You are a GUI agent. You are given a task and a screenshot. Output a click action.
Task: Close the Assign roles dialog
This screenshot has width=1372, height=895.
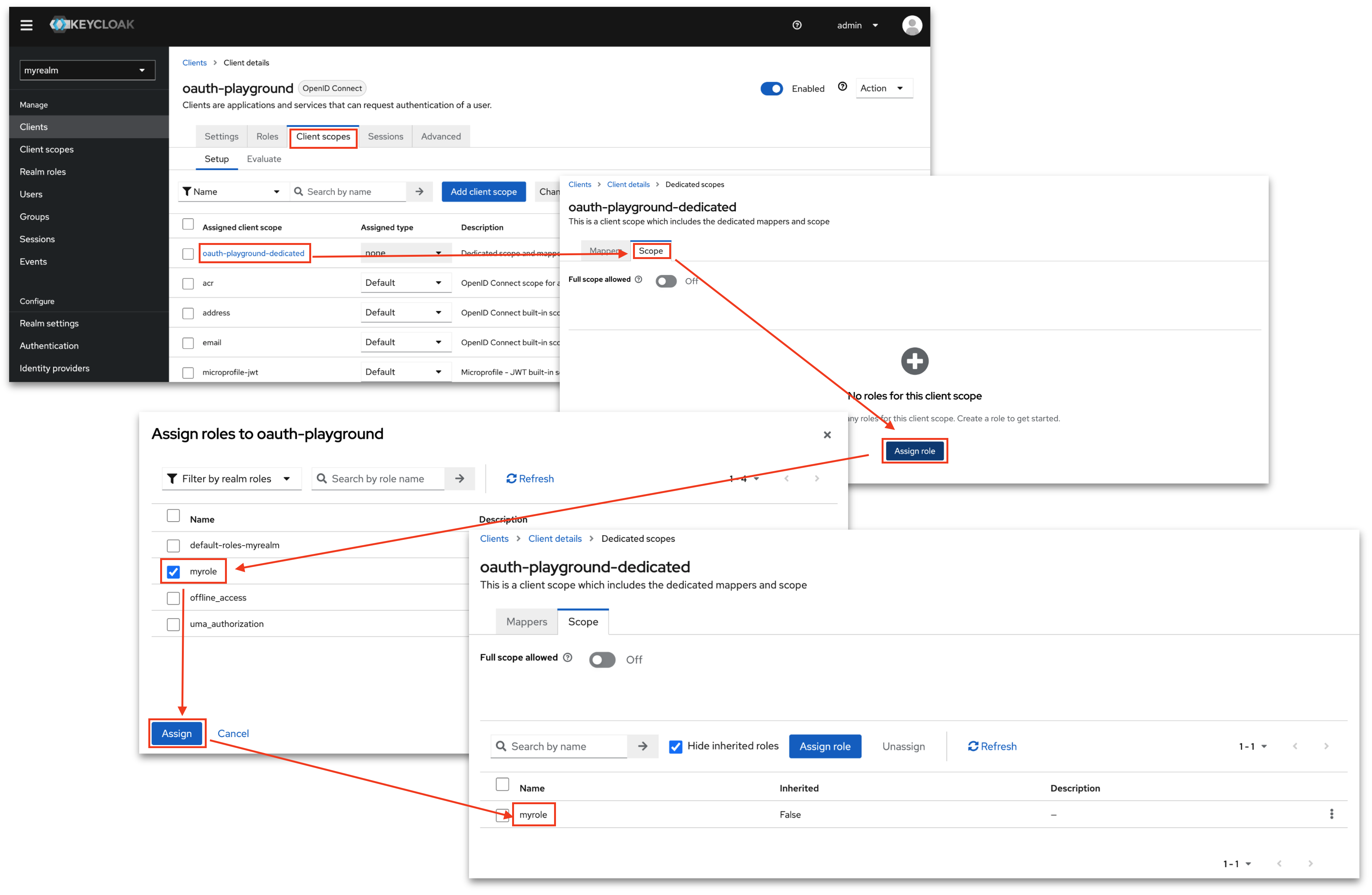[827, 435]
